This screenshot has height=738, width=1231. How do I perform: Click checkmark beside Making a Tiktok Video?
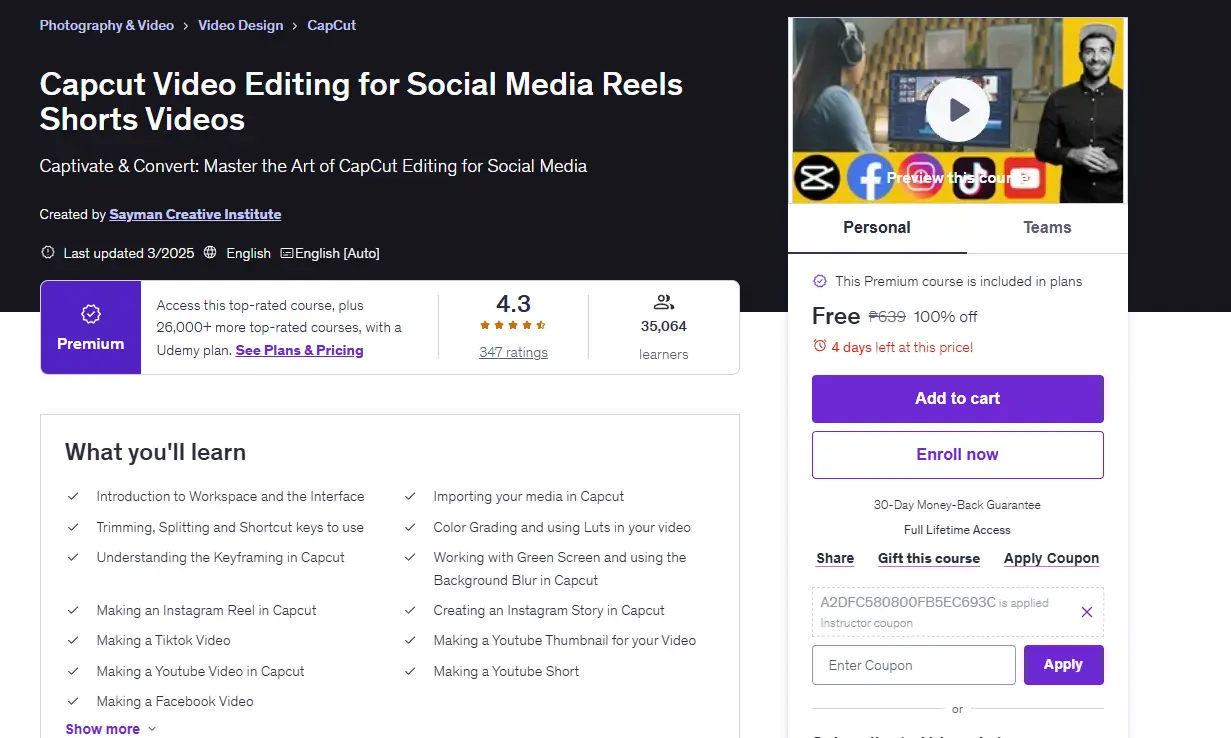click(x=73, y=640)
